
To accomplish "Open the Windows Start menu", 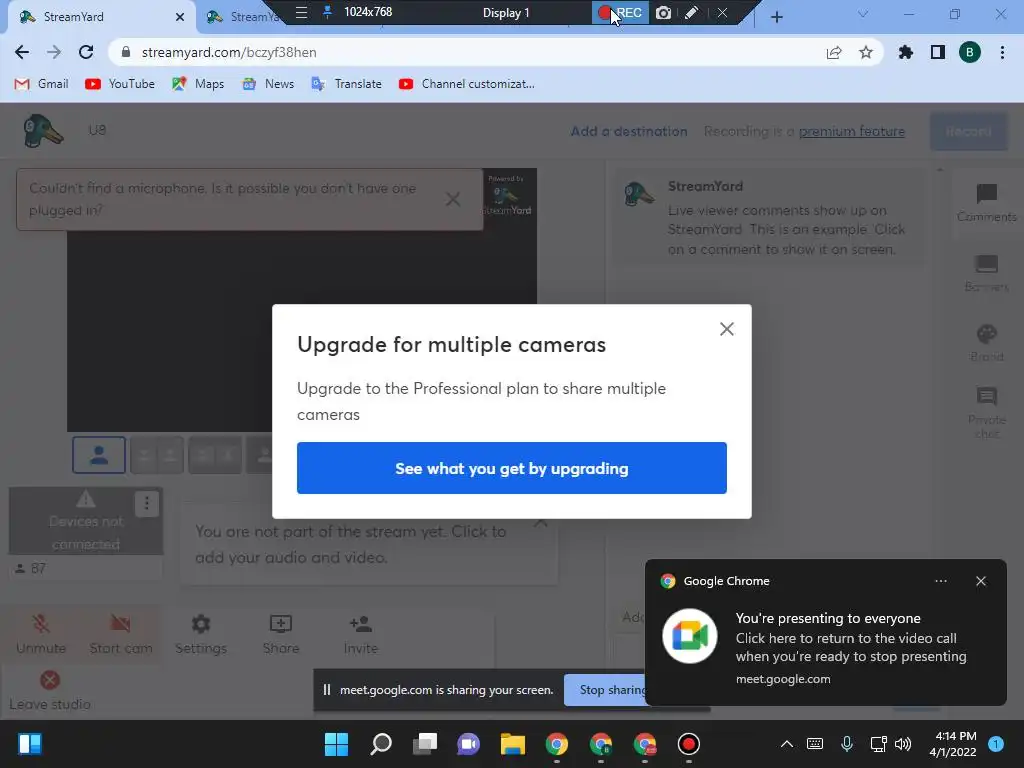I will pyautogui.click(x=336, y=744).
